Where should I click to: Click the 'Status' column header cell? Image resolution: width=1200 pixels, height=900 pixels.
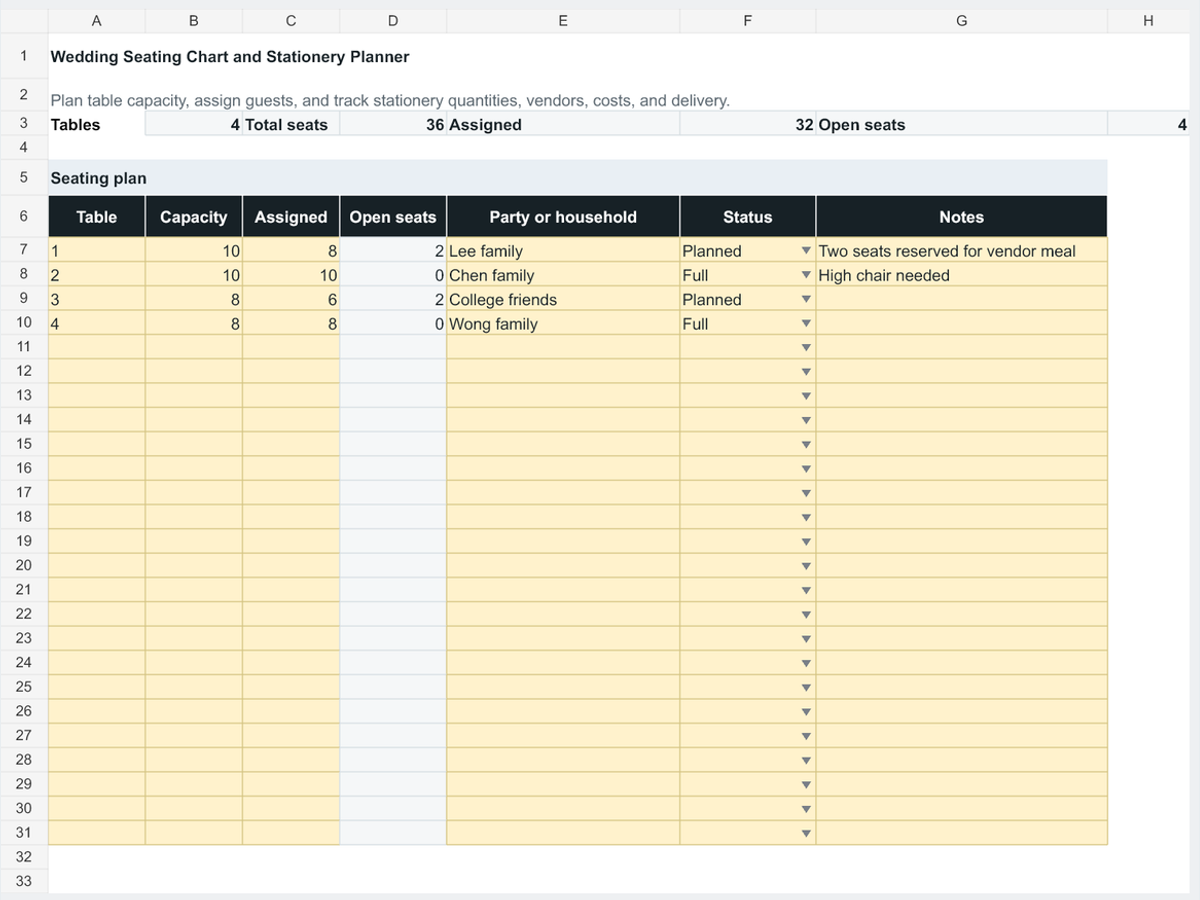pos(747,217)
